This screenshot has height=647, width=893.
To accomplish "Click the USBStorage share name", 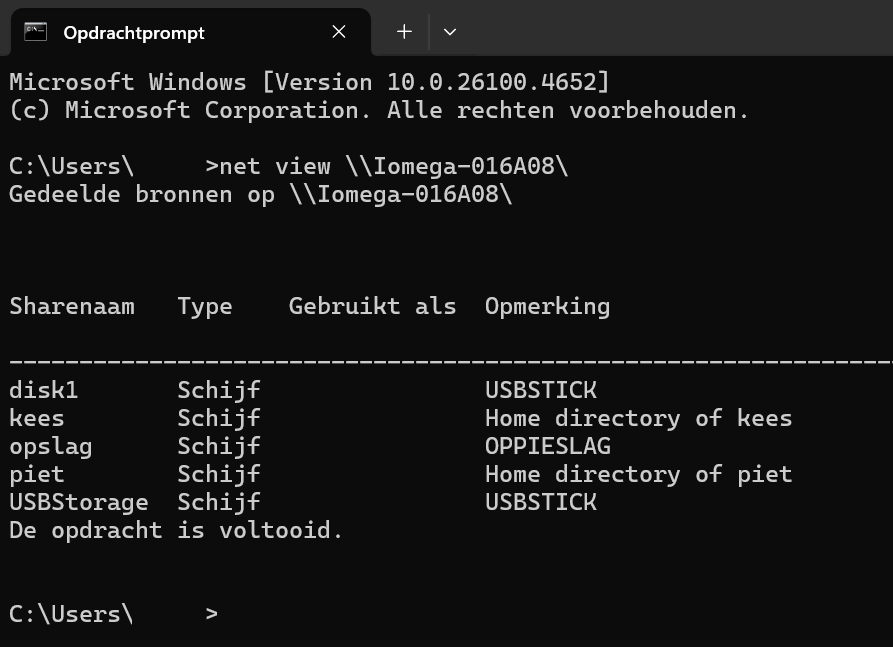I will click(79, 502).
